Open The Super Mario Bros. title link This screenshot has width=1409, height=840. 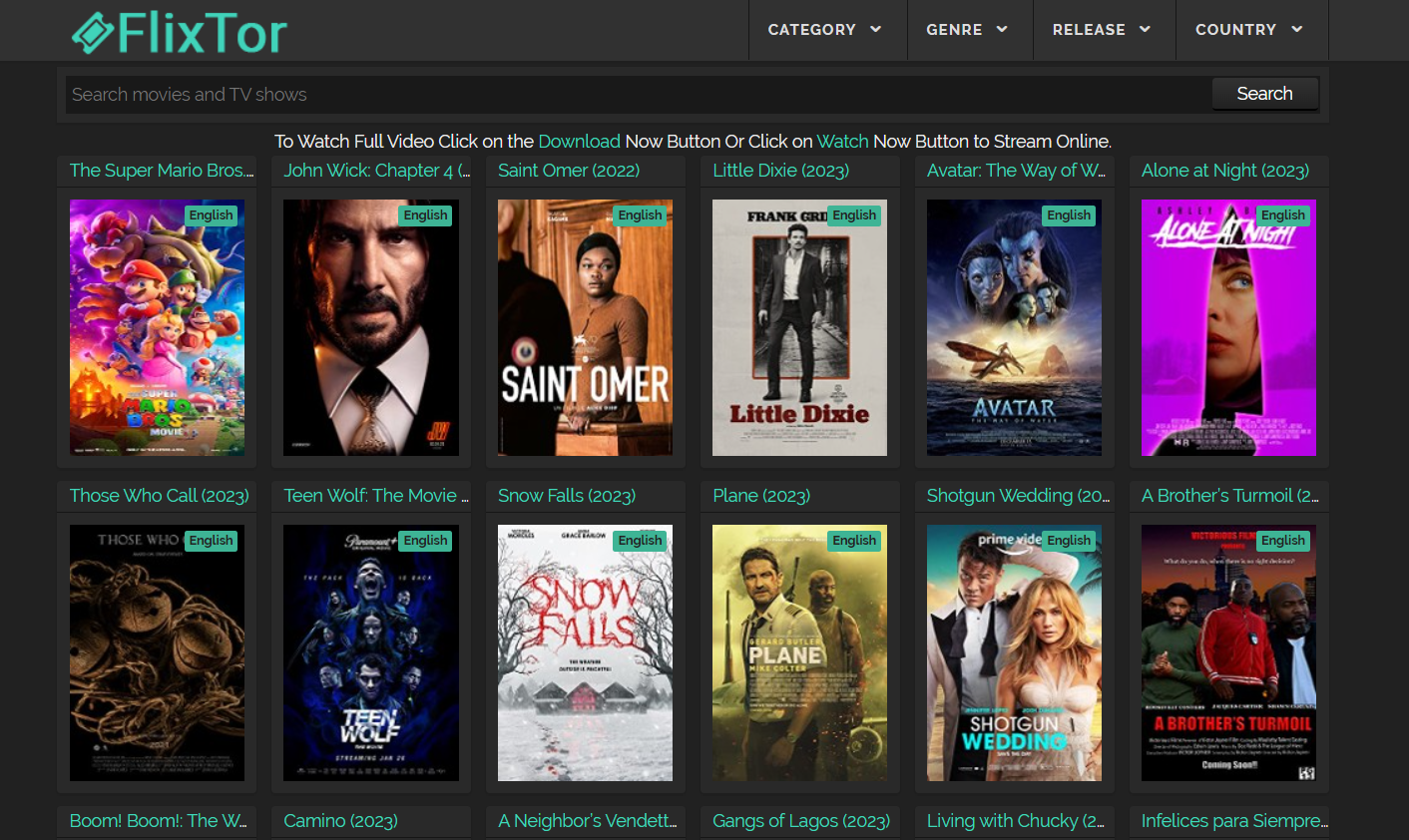(162, 171)
